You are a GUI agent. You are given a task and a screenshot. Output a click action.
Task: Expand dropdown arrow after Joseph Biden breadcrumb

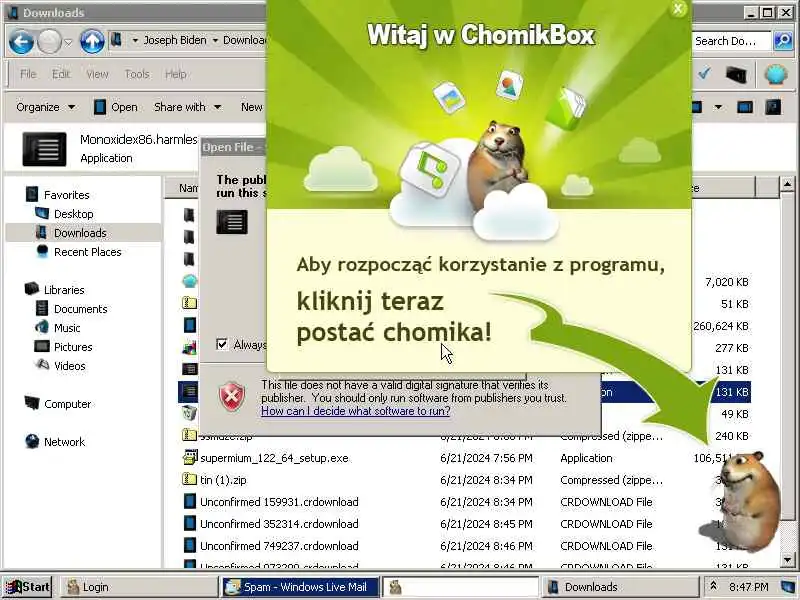(x=215, y=40)
